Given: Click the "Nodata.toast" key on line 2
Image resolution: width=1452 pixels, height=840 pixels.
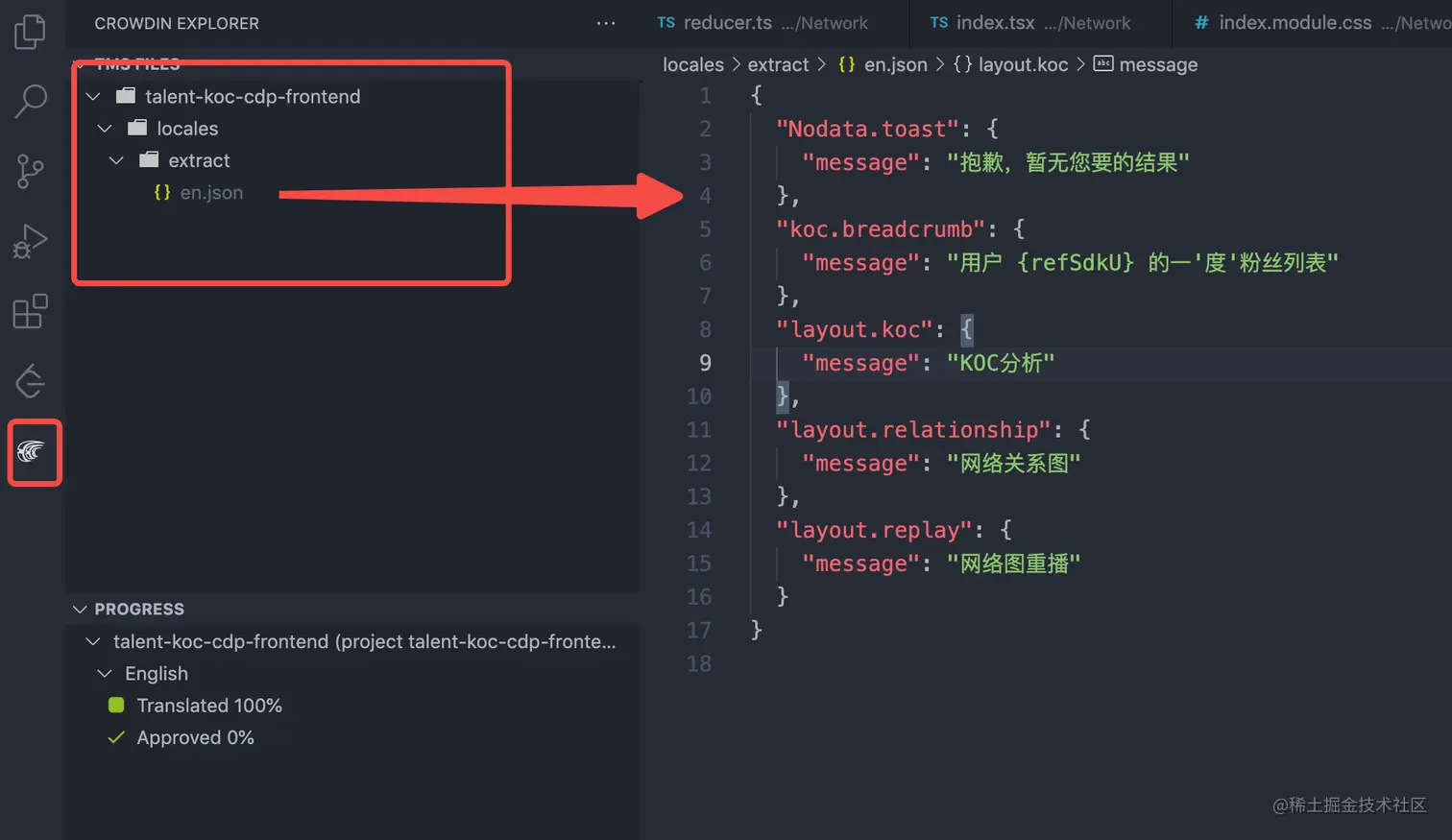Looking at the screenshot, I should 867,129.
